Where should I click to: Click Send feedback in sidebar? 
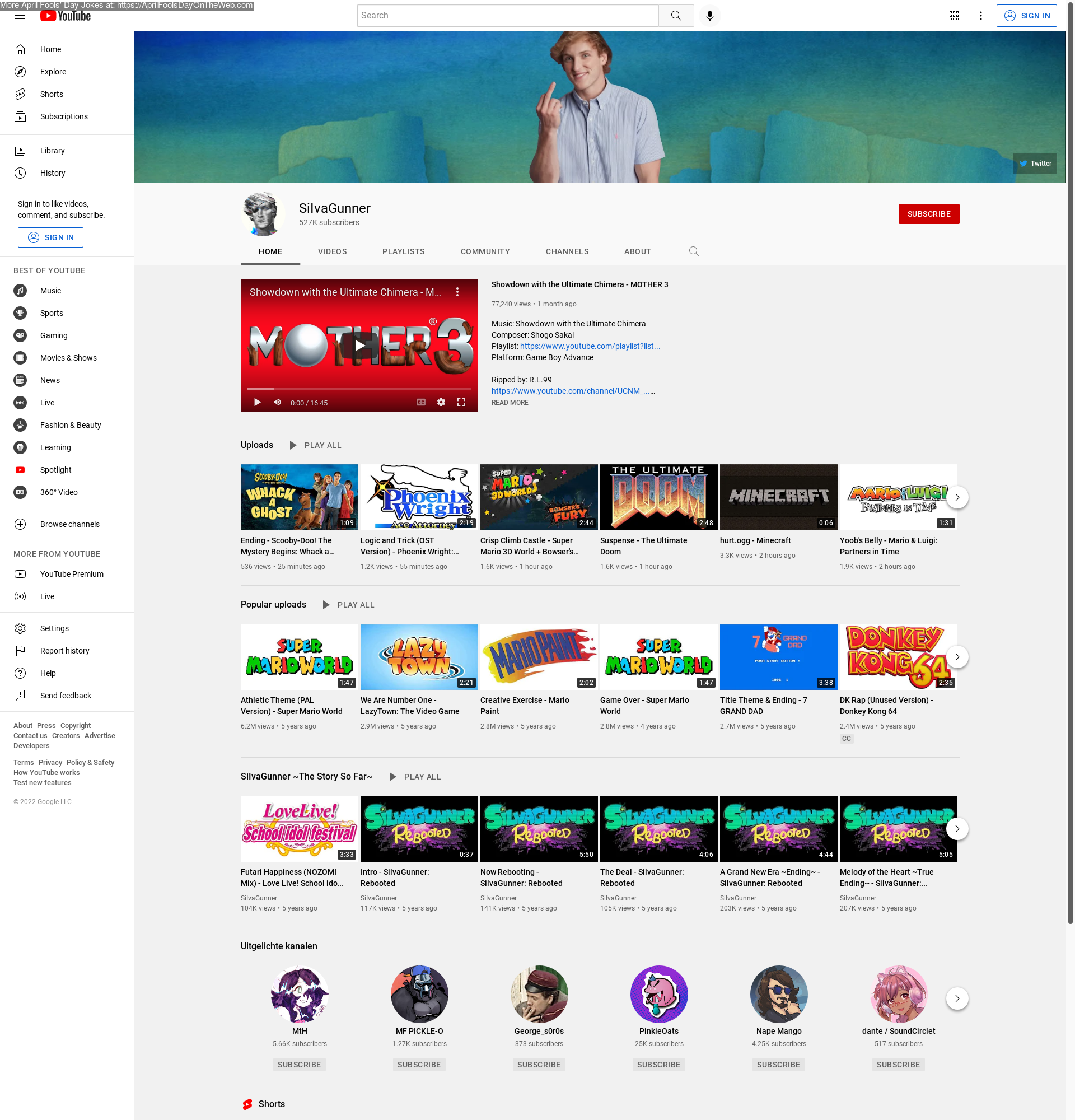coord(67,696)
